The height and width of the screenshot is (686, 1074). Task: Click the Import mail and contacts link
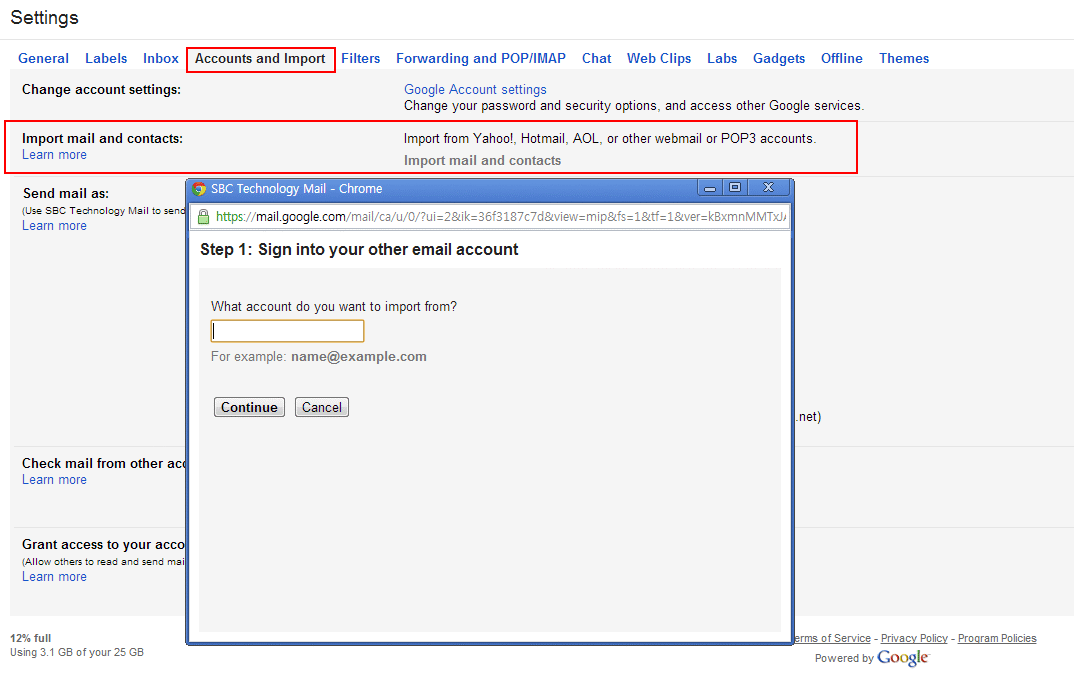click(482, 161)
